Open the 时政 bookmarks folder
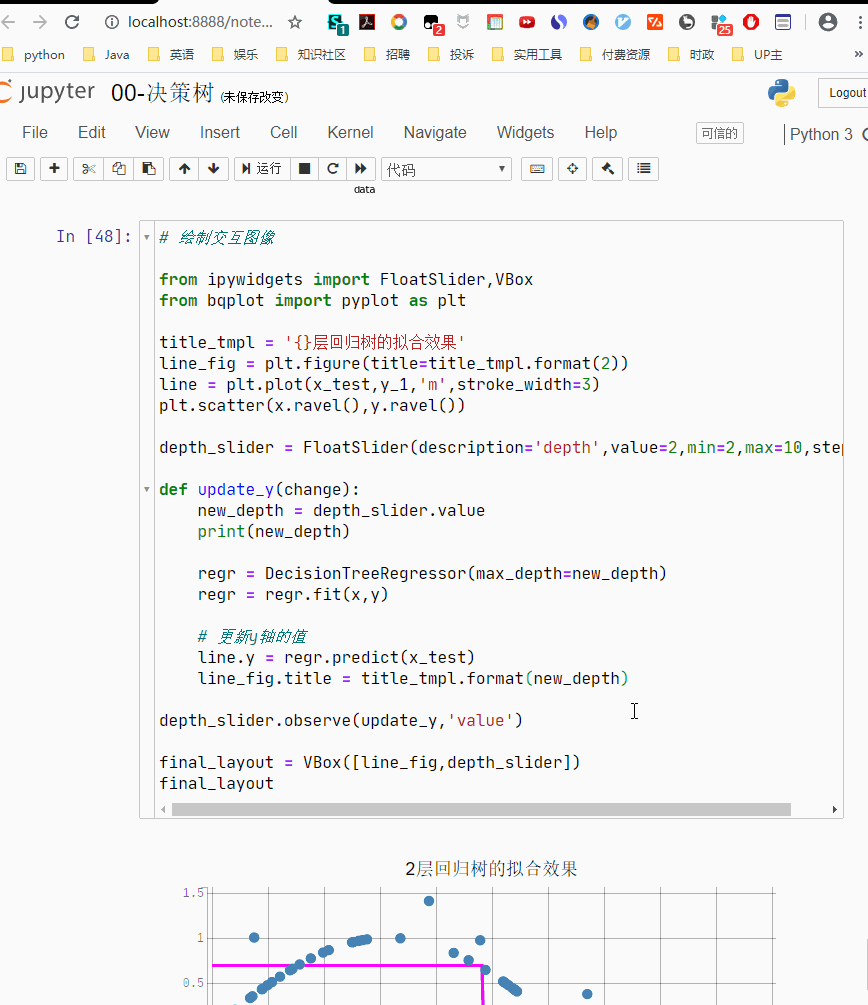Image resolution: width=868 pixels, height=1005 pixels. [692, 54]
